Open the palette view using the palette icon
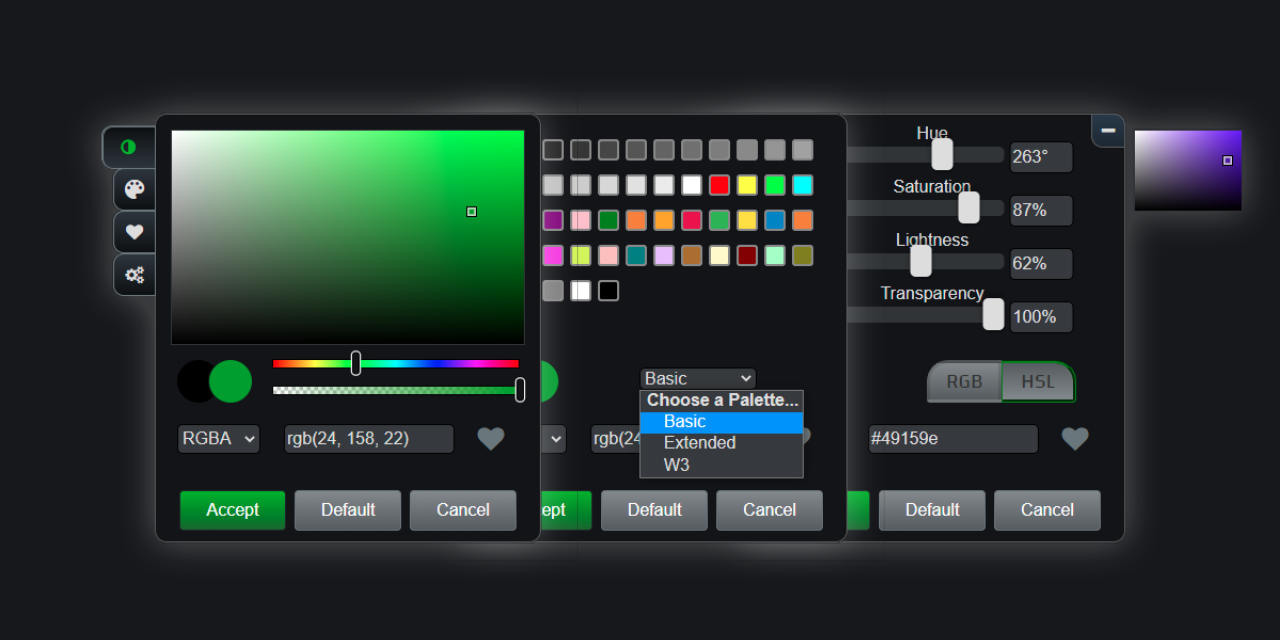This screenshot has height=640, width=1280. (x=134, y=189)
